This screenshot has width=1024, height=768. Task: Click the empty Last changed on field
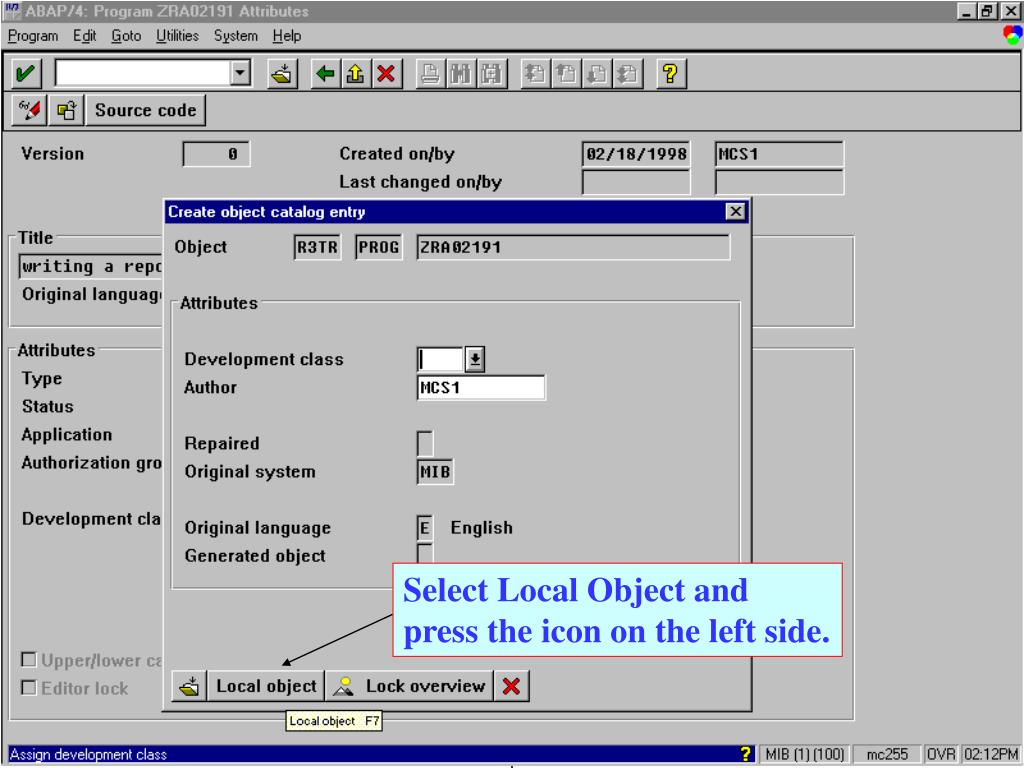(x=636, y=182)
